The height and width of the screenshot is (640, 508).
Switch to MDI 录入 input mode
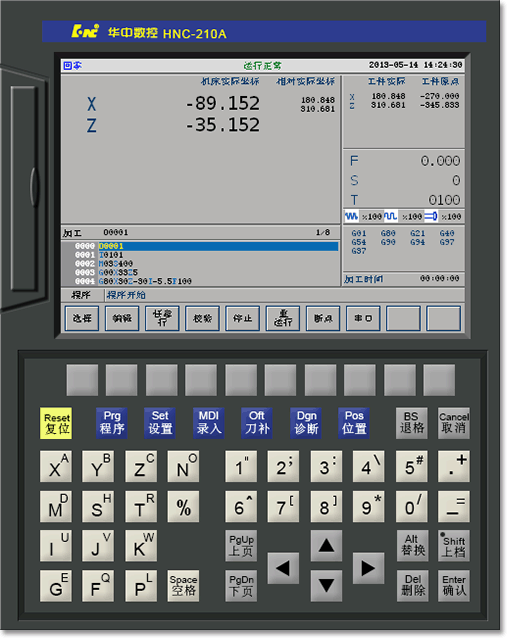tap(209, 424)
